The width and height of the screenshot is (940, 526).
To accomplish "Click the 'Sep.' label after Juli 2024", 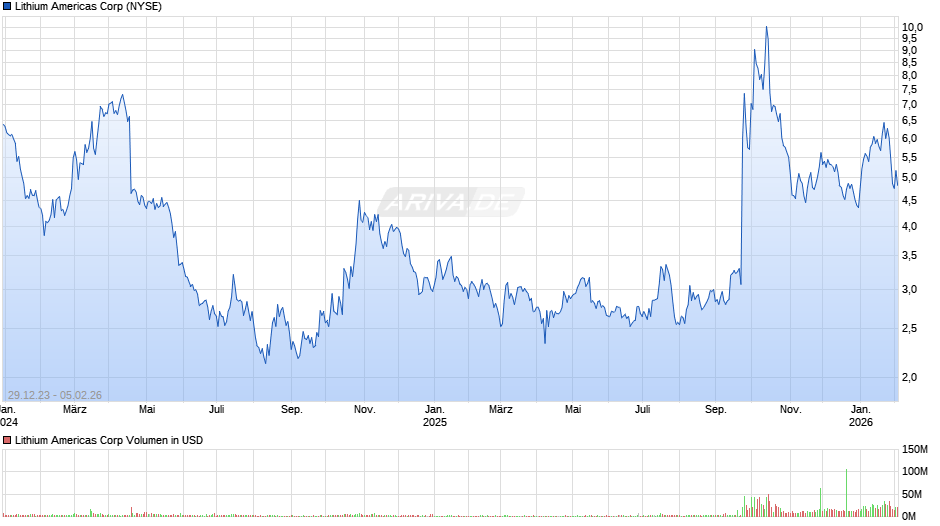I will [291, 410].
